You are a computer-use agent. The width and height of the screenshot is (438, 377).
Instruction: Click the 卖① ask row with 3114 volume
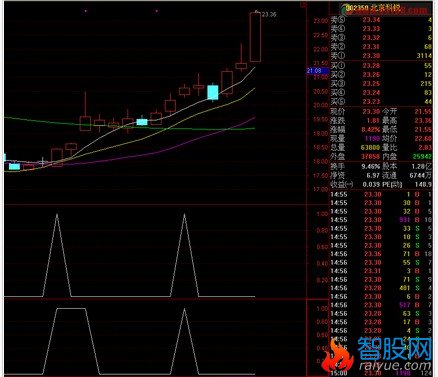click(x=381, y=56)
